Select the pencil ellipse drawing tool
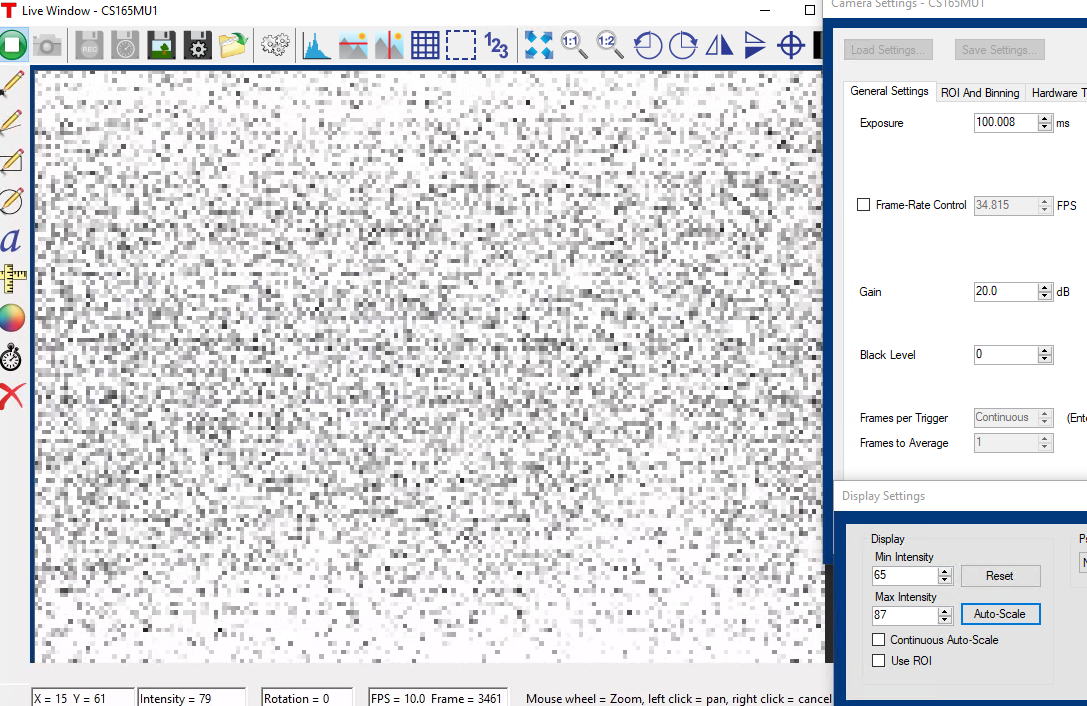This screenshot has width=1087, height=706. [12, 200]
